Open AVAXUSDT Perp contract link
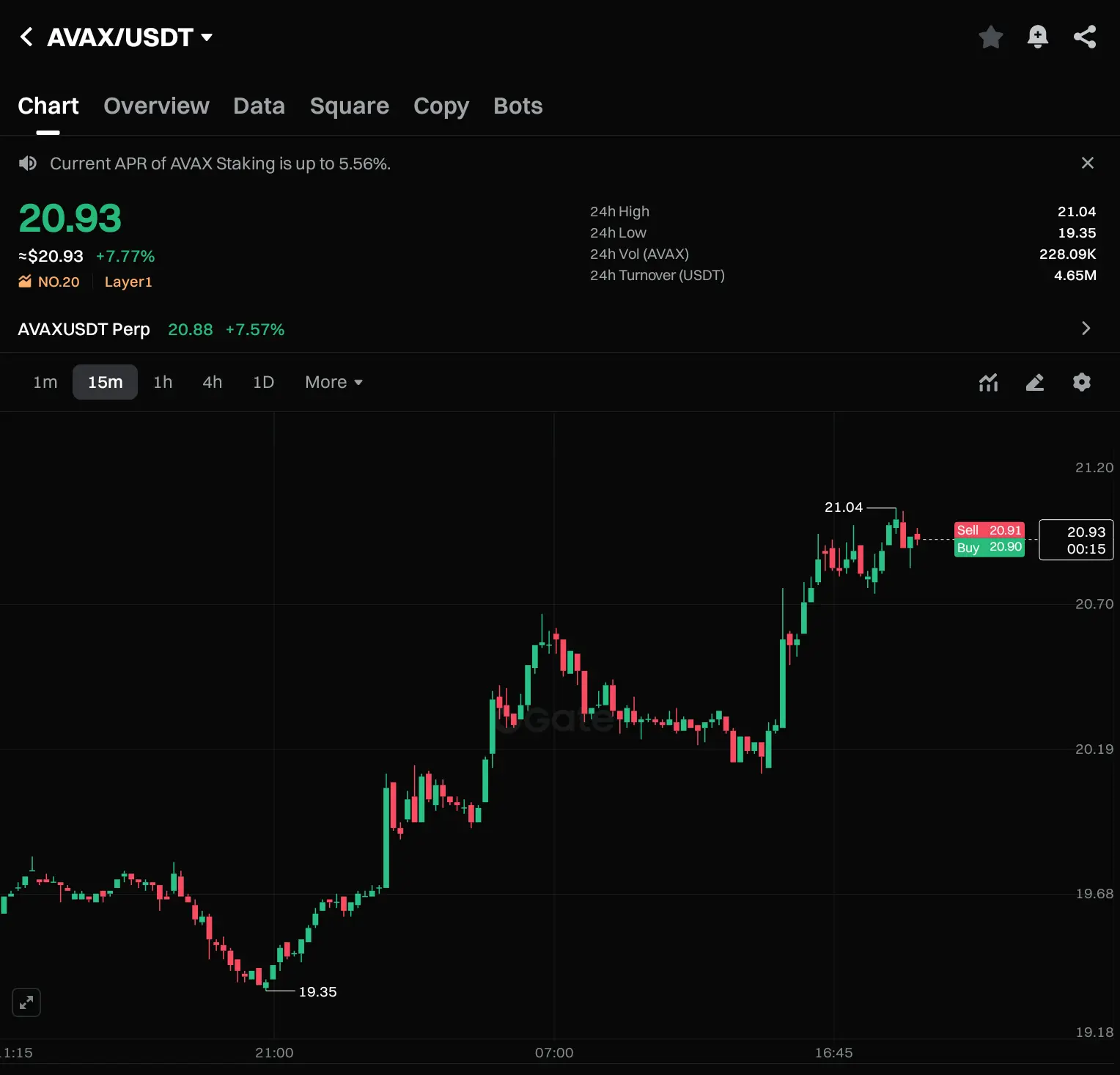The image size is (1120, 1075). pos(84,329)
